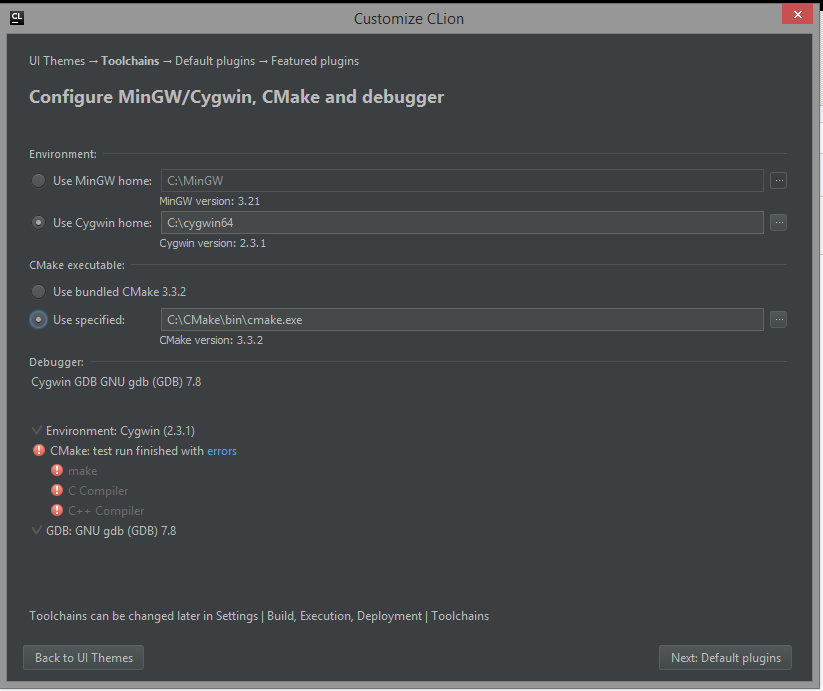823x691 pixels.
Task: Choose Use bundled CMake 3.3.2 option
Action: coord(39,292)
